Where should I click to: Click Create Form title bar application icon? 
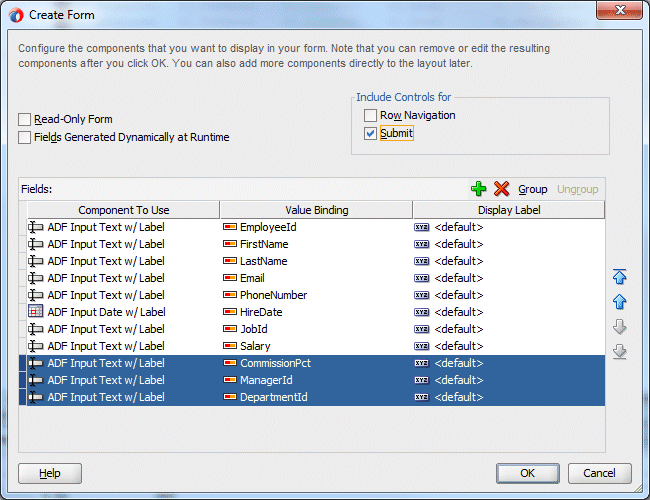[16, 15]
